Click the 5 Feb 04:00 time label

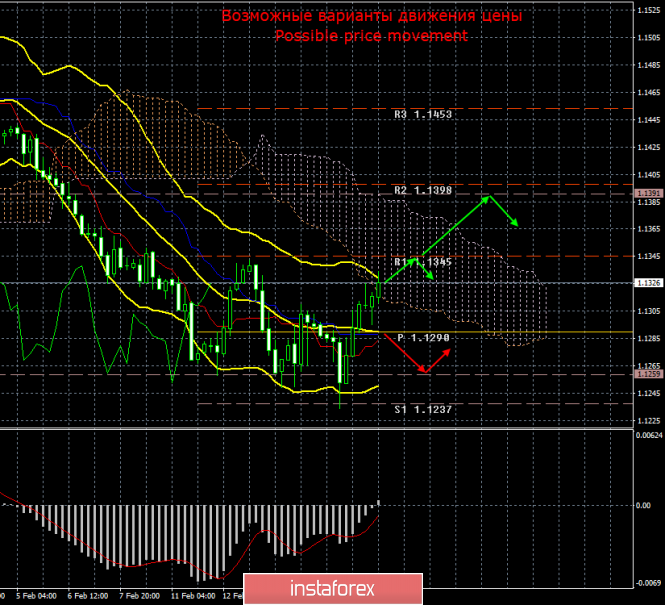point(36,596)
